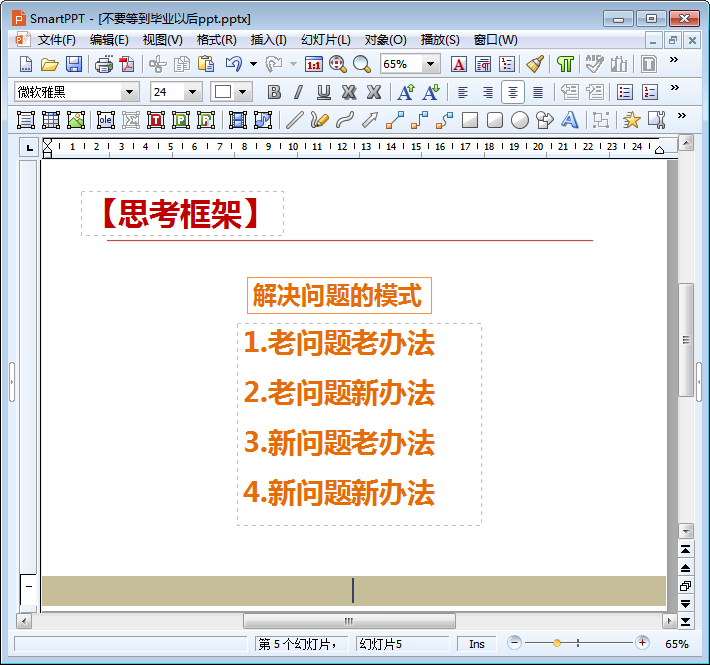Open the 65% zoom level dropdown
The image size is (710, 665).
pos(431,64)
